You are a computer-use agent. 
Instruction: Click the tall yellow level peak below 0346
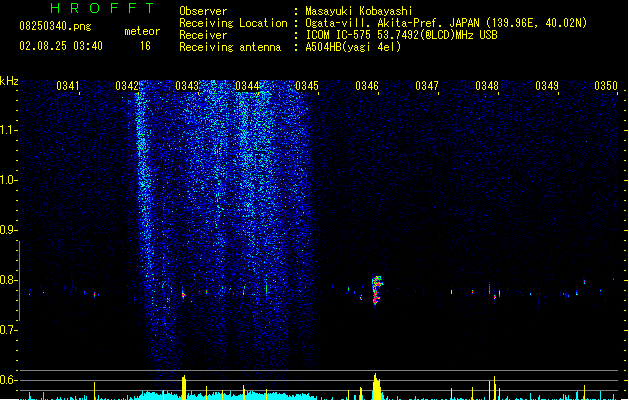coord(376,386)
